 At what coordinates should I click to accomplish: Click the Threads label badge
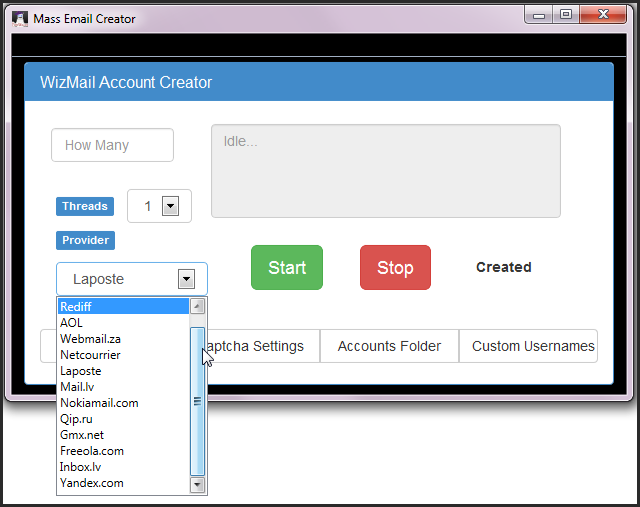pyautogui.click(x=85, y=206)
